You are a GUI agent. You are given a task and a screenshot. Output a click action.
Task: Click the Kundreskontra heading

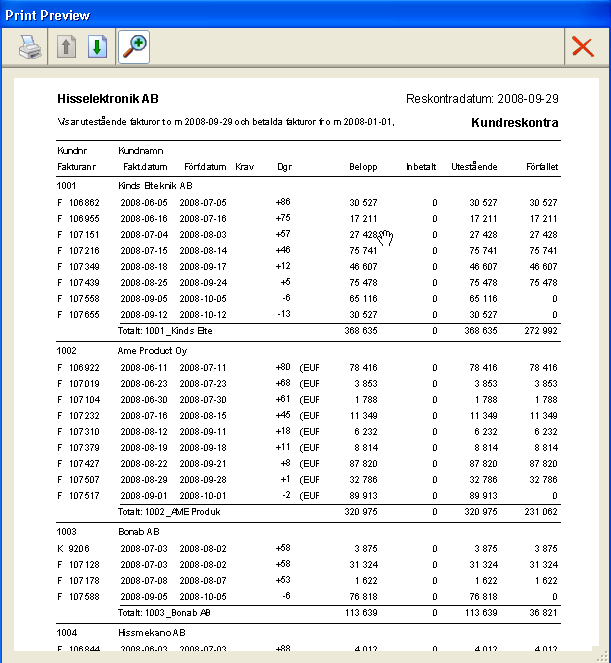coord(515,123)
